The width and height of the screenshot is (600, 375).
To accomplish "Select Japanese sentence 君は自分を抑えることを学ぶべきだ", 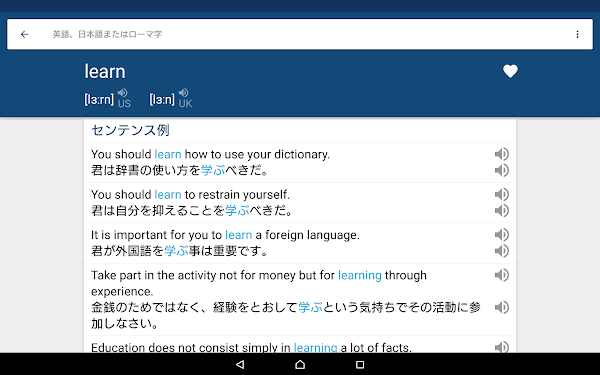I will point(191,210).
